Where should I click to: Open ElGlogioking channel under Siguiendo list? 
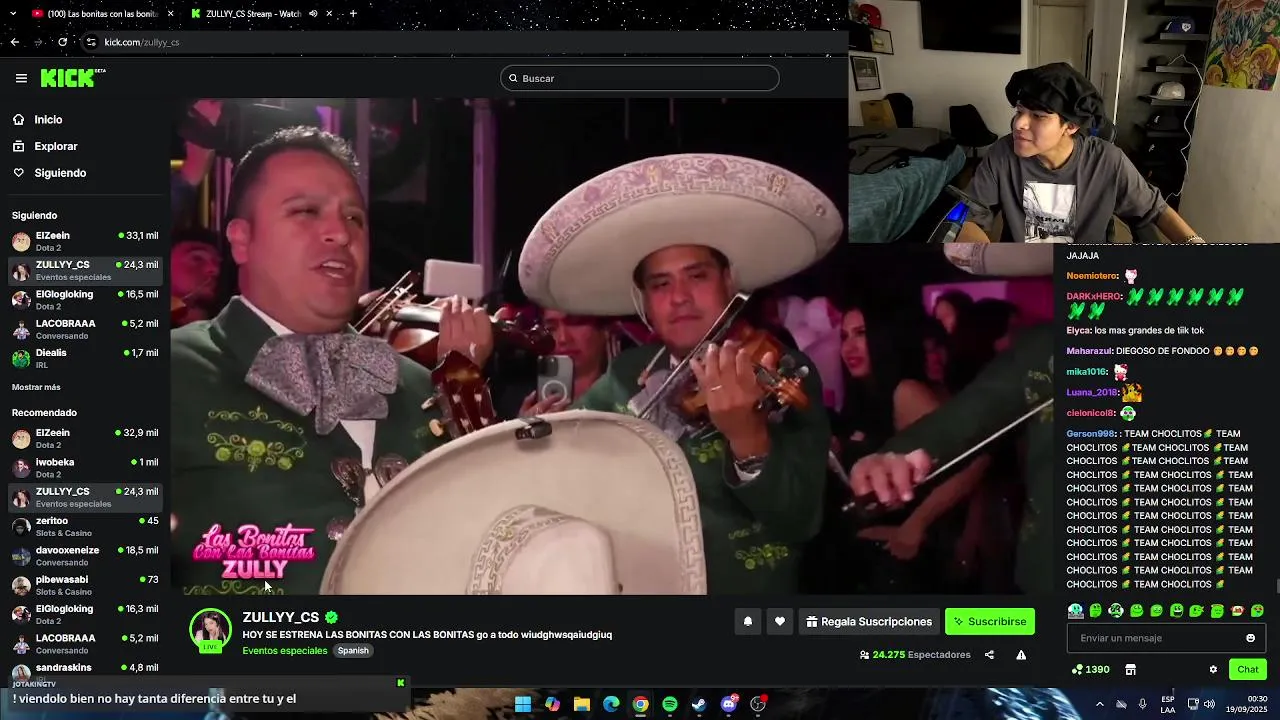click(x=85, y=300)
